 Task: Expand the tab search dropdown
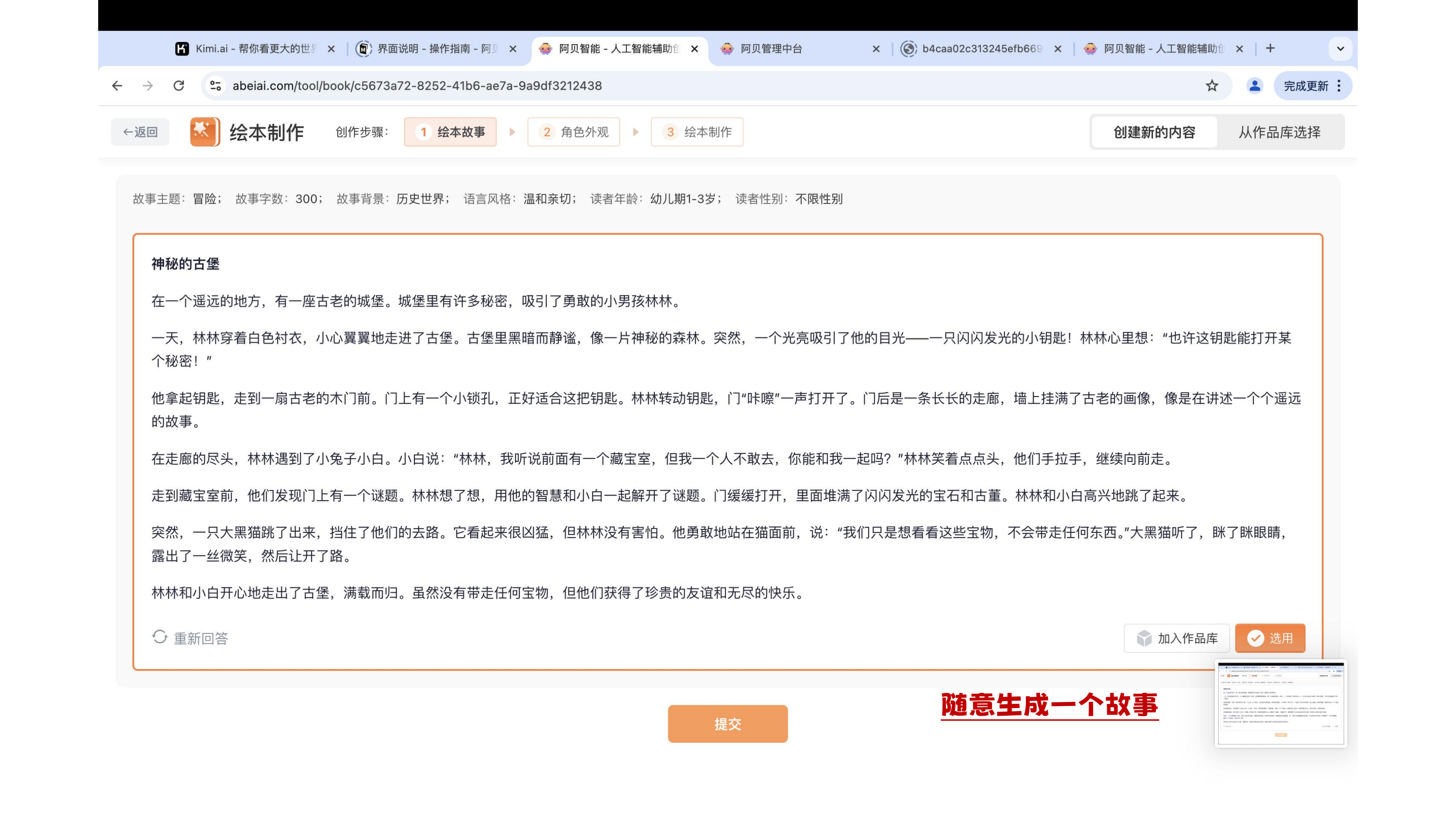coord(1340,49)
